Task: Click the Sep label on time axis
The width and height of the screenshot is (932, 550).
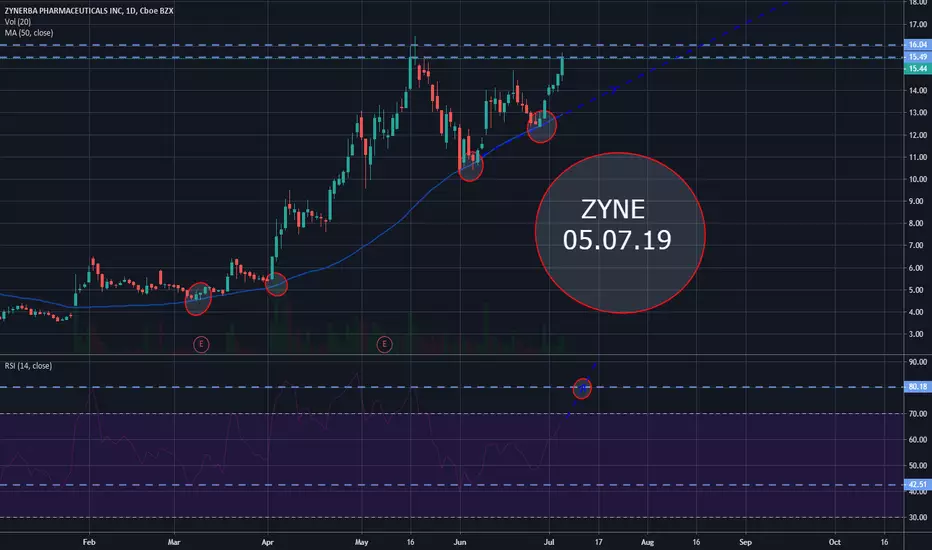Action: pyautogui.click(x=745, y=542)
